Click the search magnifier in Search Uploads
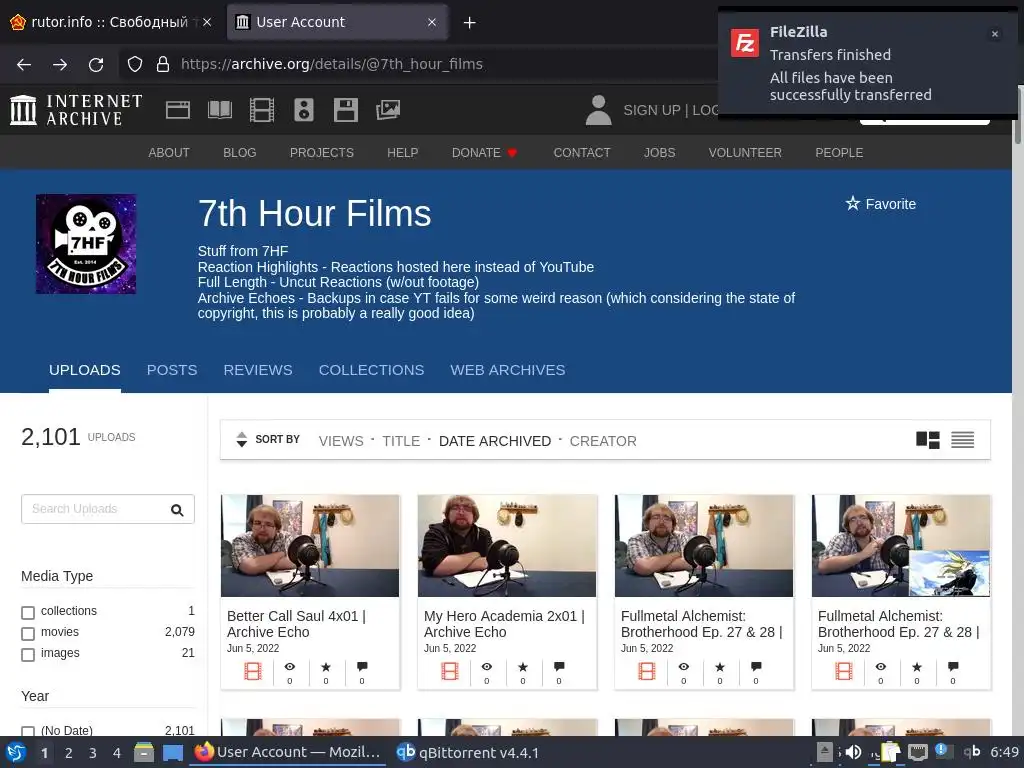Viewport: 1024px width, 768px height. 177,510
